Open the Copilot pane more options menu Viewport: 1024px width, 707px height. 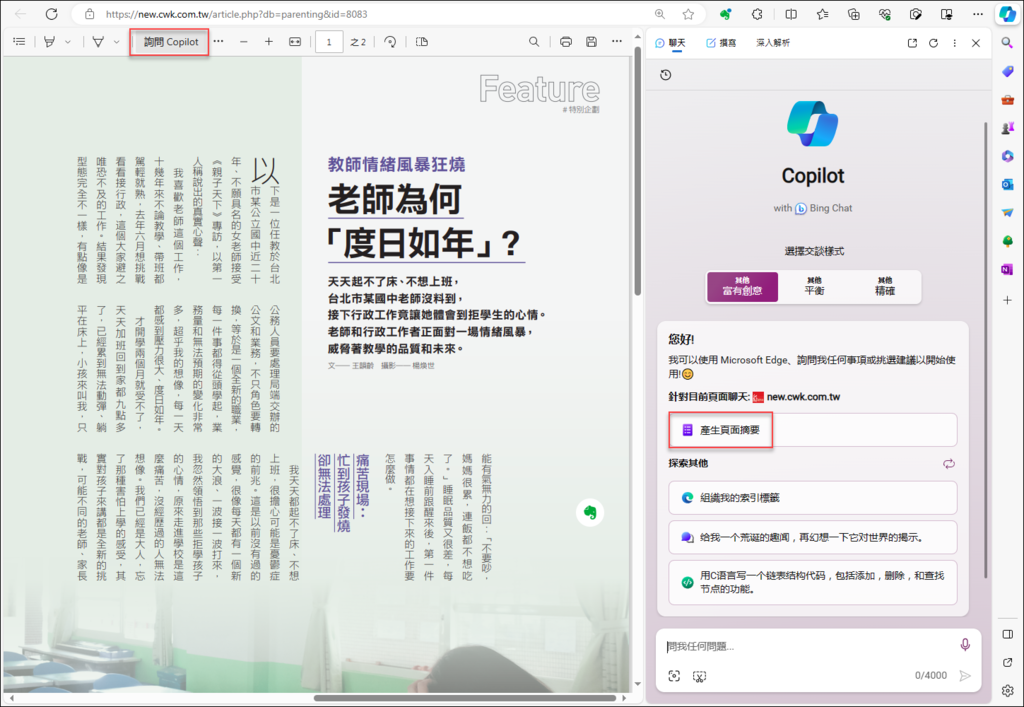tap(954, 43)
